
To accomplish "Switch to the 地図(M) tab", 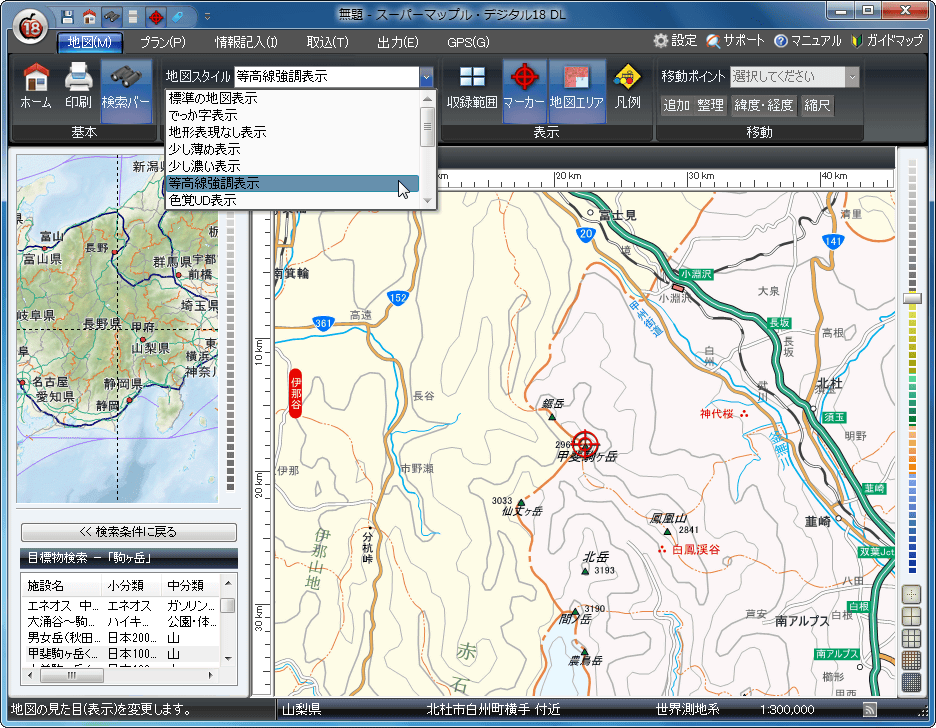I will pyautogui.click(x=90, y=42).
